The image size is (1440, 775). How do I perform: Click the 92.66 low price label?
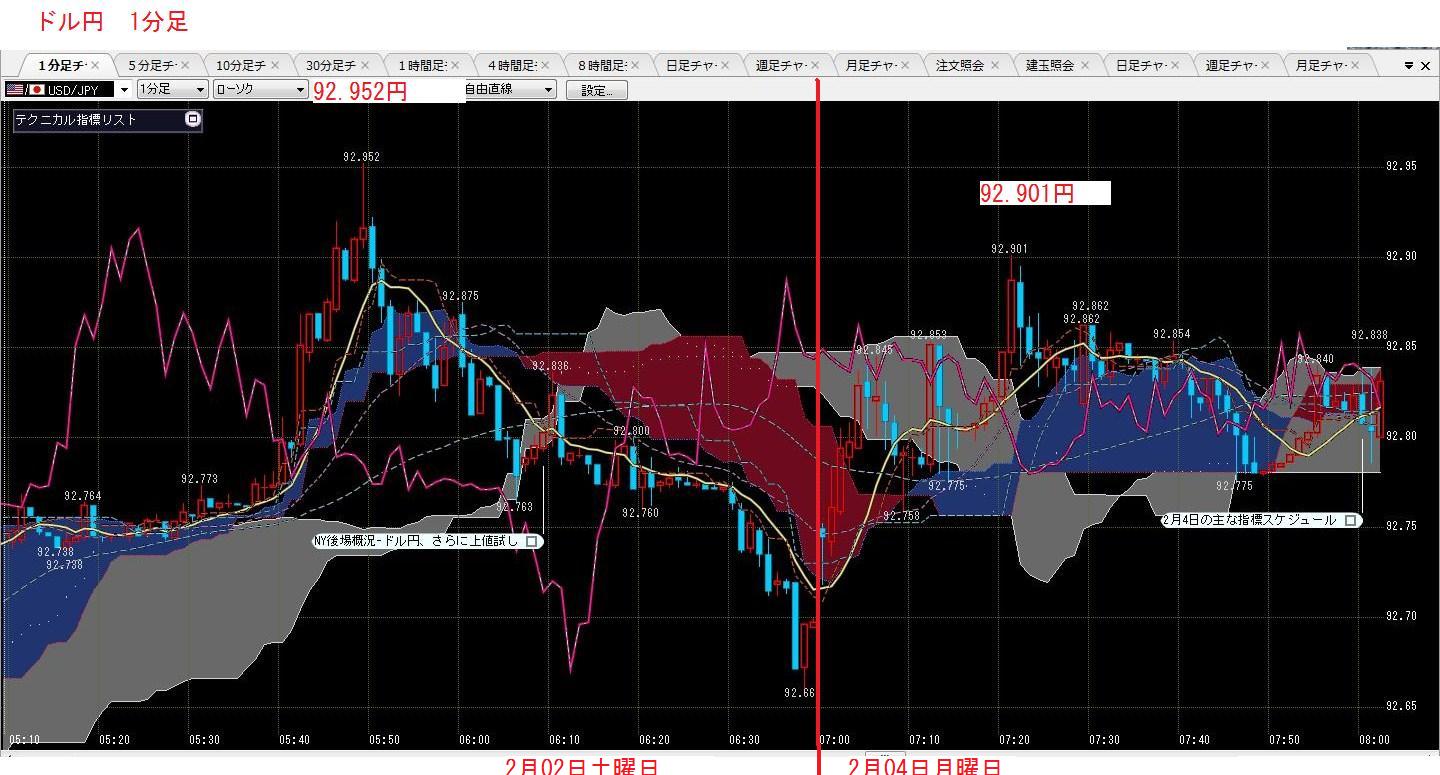pyautogui.click(x=800, y=693)
